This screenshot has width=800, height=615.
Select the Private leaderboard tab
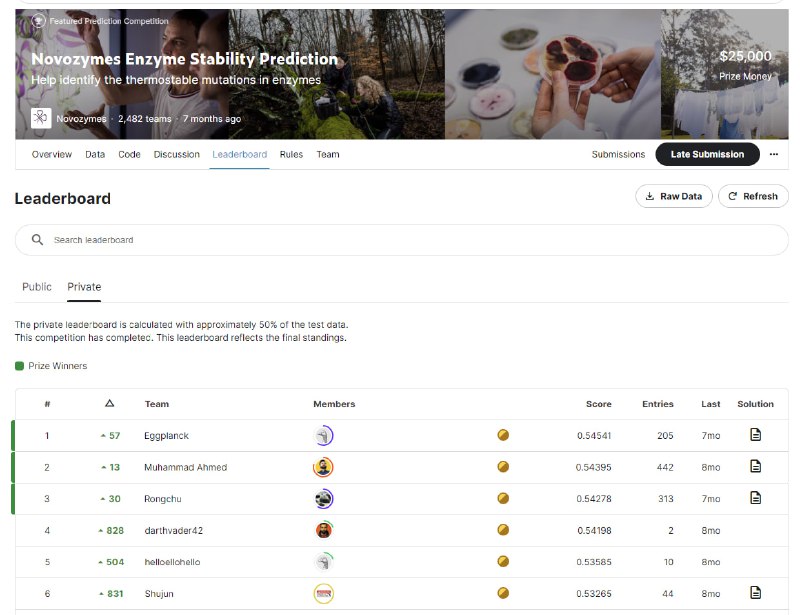(84, 287)
